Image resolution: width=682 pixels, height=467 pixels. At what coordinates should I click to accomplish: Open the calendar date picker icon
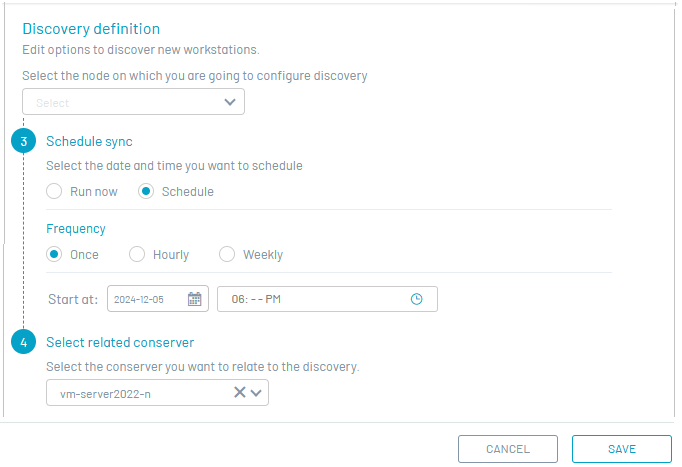pyautogui.click(x=196, y=299)
